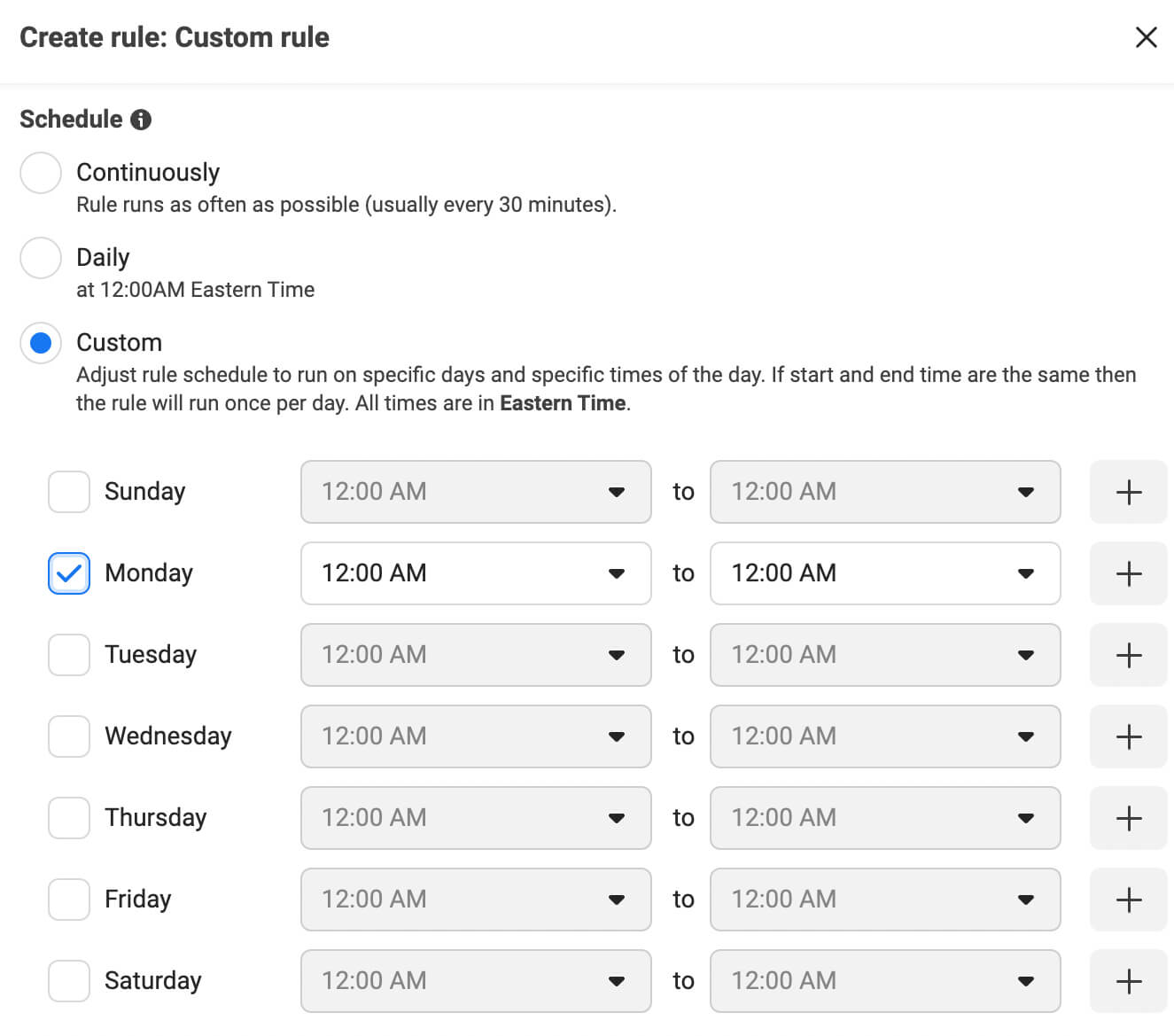Click the plus icon beside Wednesday's times
The width and height of the screenshot is (1174, 1036).
(1128, 736)
